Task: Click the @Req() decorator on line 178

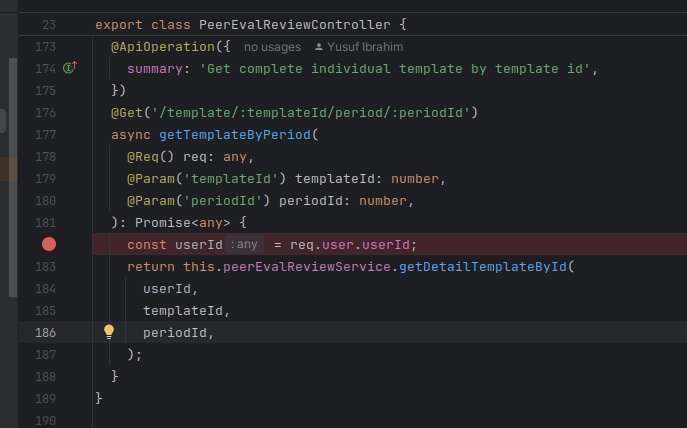Action: coord(151,157)
